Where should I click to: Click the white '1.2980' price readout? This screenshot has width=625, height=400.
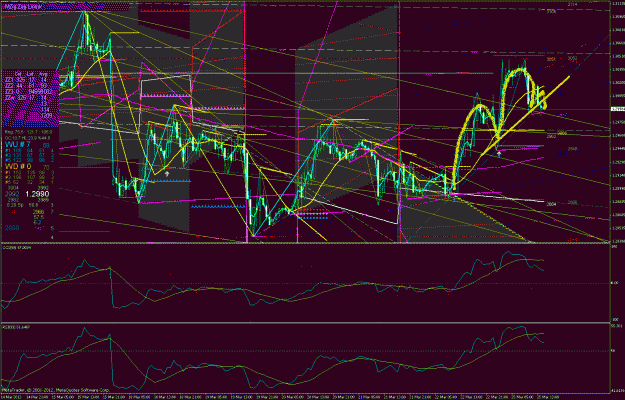point(37,194)
